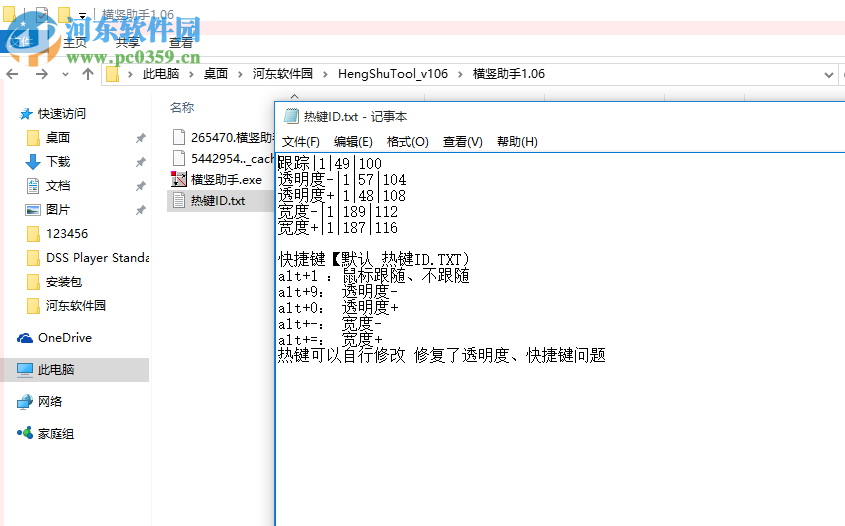Screen dimensions: 845x526
Task: Click the folder icon in the address bar
Action: [113, 74]
